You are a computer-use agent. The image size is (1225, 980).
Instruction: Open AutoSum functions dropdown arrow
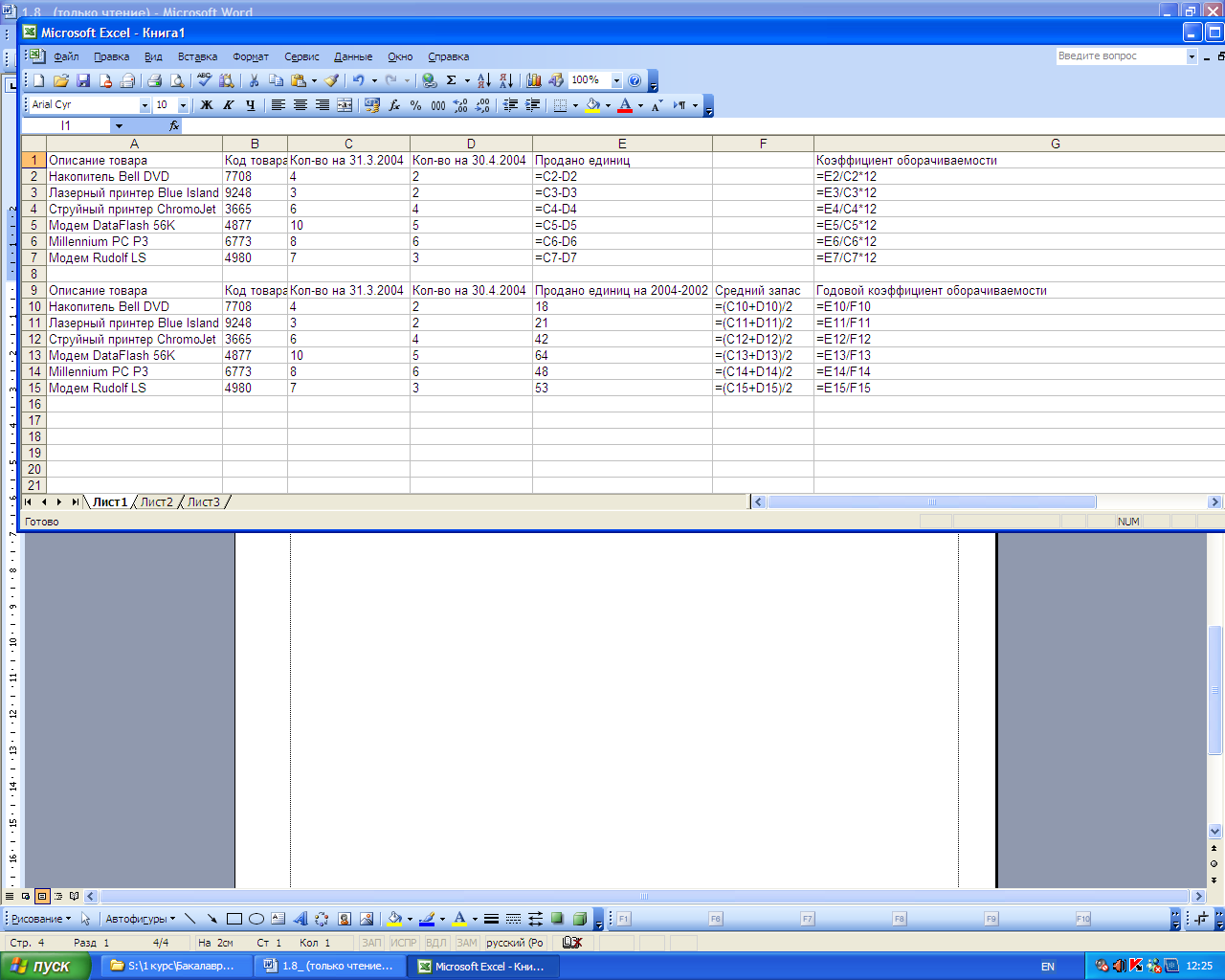click(x=467, y=80)
